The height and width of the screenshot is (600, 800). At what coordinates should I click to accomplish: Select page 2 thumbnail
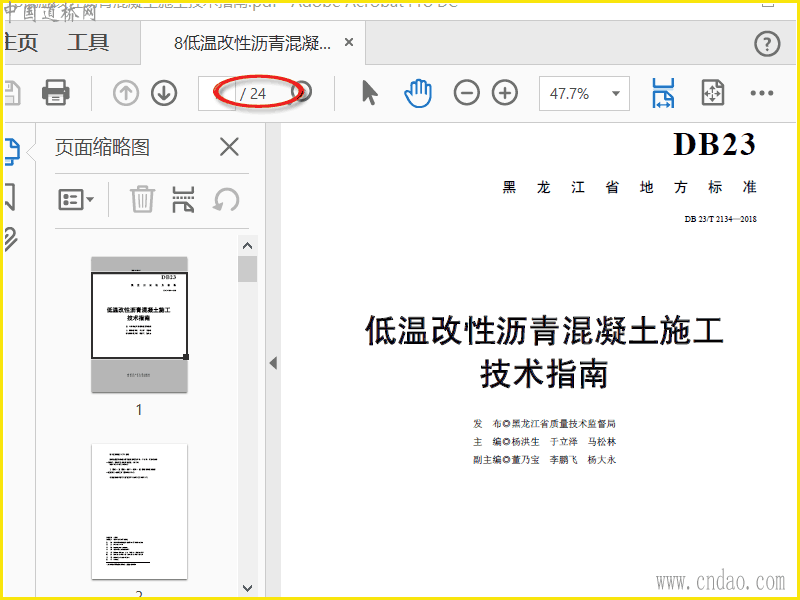point(139,511)
